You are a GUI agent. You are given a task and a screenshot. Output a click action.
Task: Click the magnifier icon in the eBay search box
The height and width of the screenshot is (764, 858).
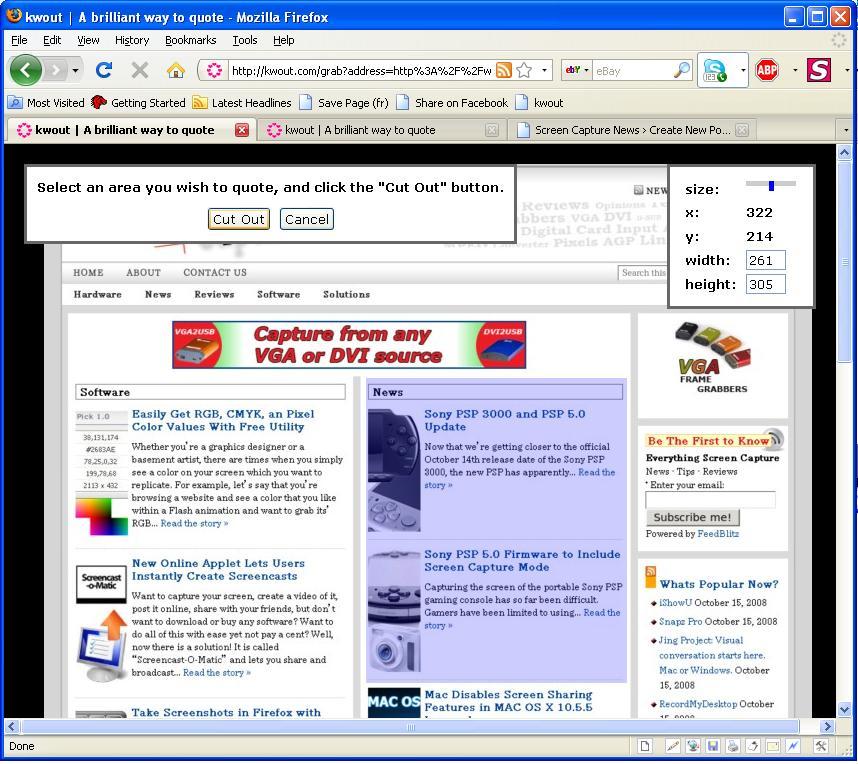pyautogui.click(x=682, y=70)
